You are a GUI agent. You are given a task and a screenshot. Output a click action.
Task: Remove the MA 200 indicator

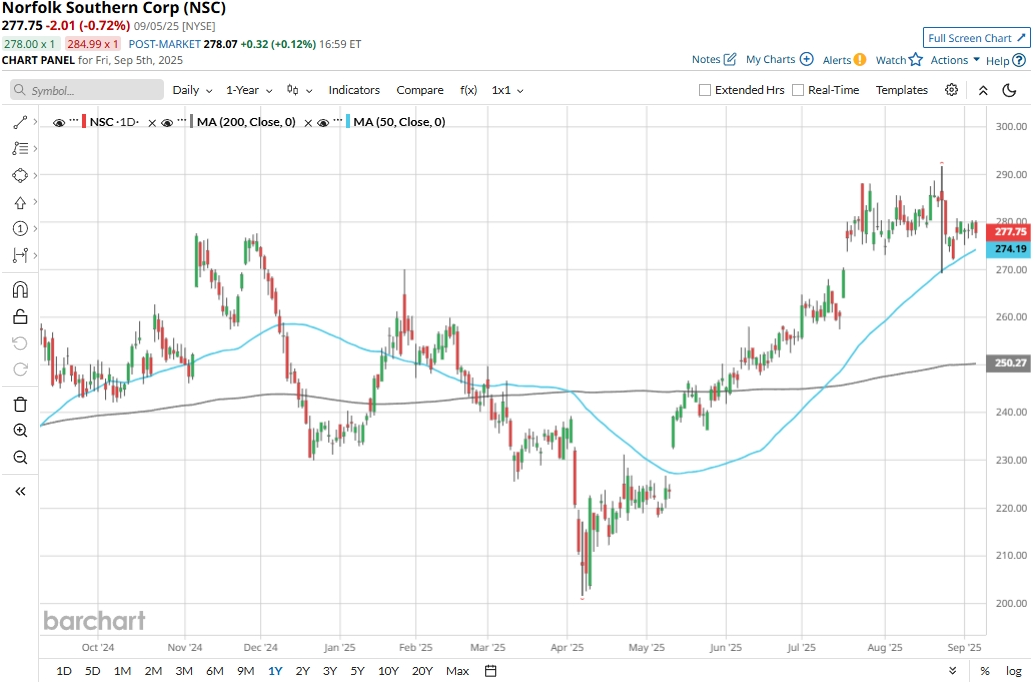(308, 123)
